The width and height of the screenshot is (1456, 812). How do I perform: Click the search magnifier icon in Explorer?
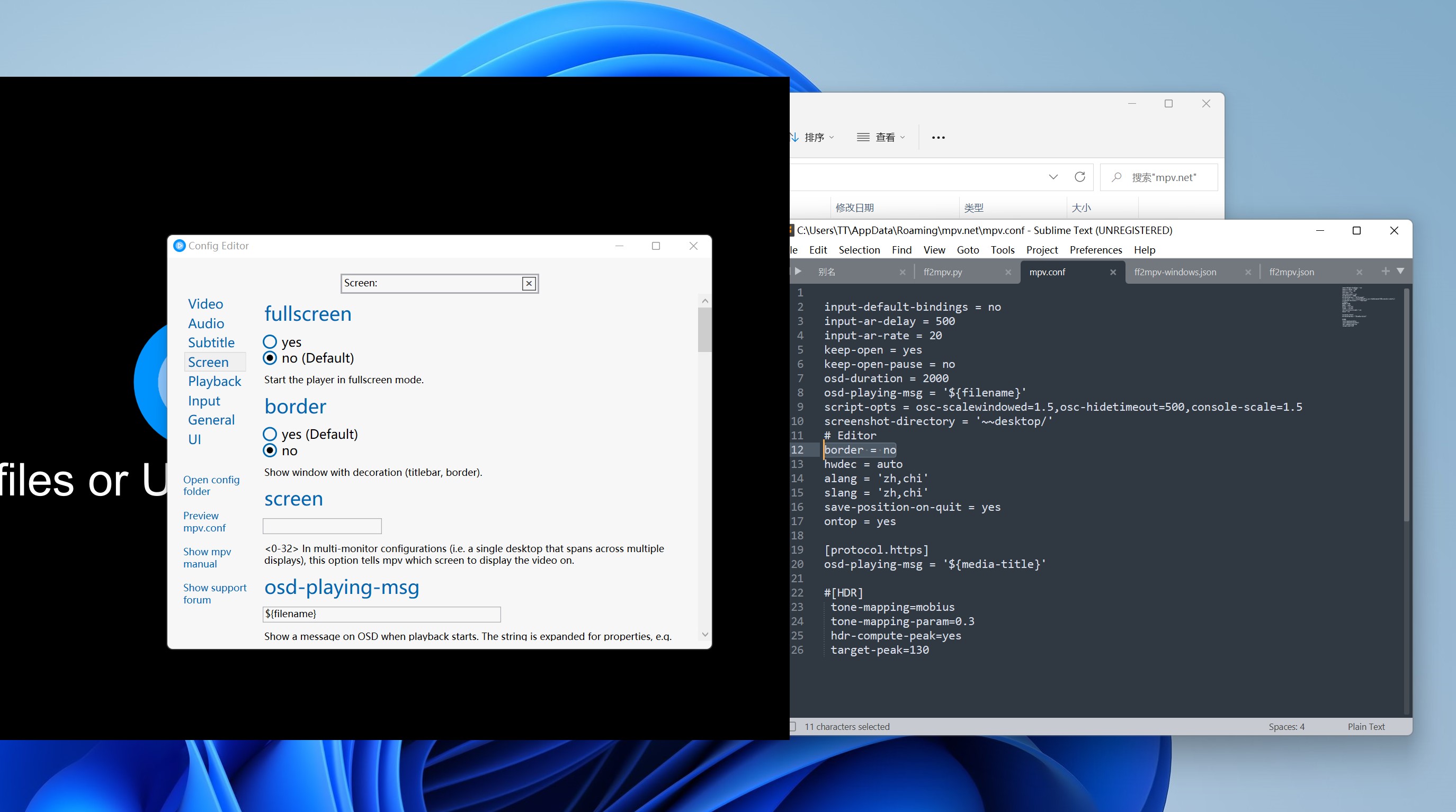[1116, 177]
